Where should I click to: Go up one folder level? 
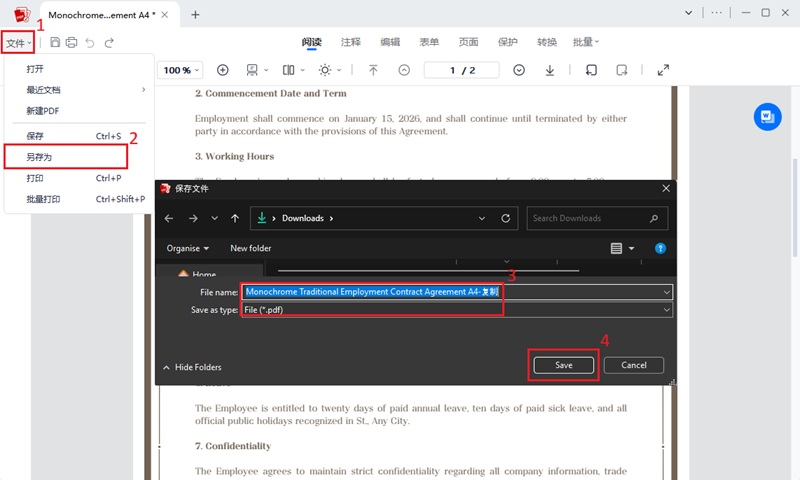click(x=235, y=218)
